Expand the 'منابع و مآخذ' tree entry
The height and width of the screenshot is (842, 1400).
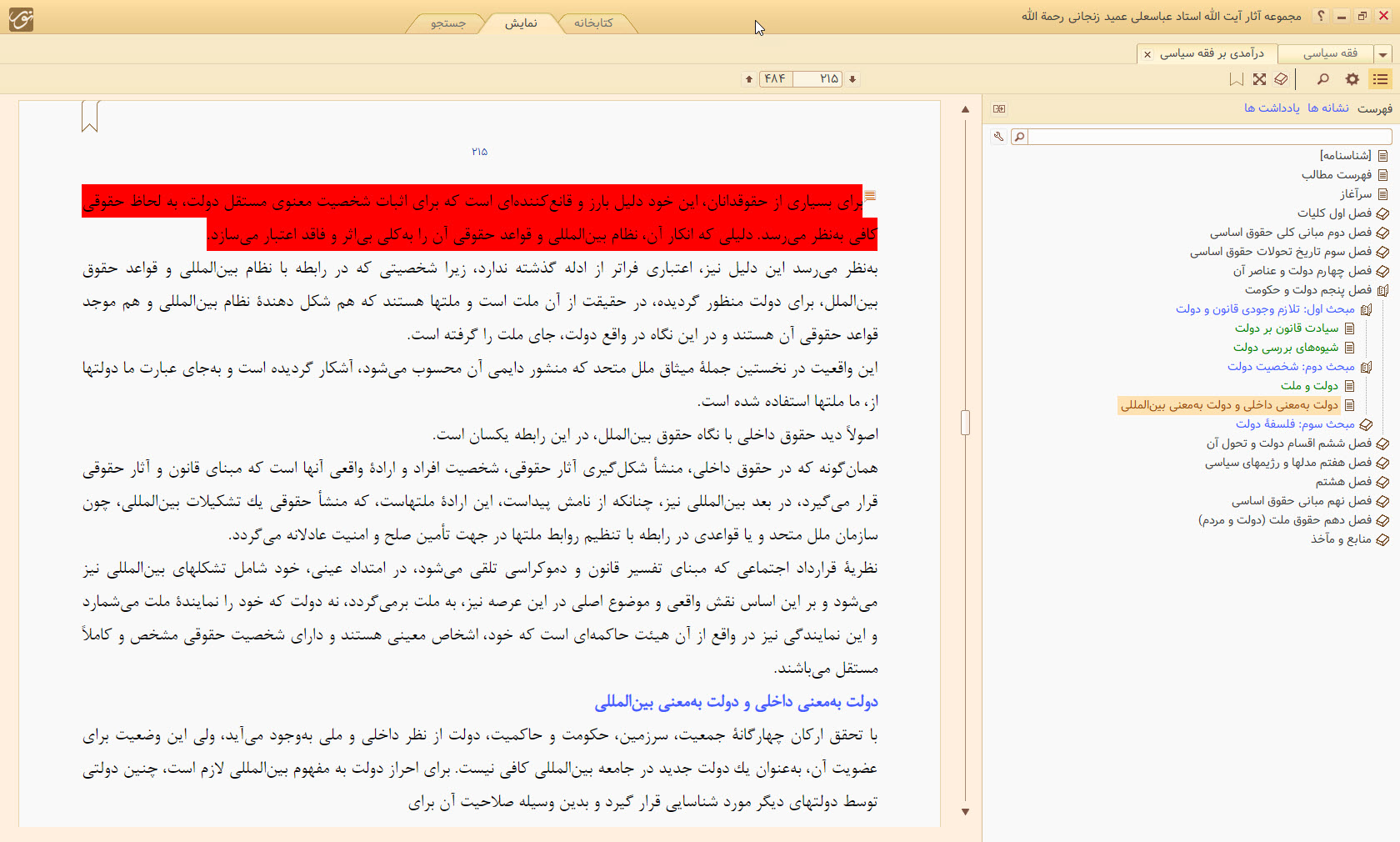pyautogui.click(x=1382, y=539)
